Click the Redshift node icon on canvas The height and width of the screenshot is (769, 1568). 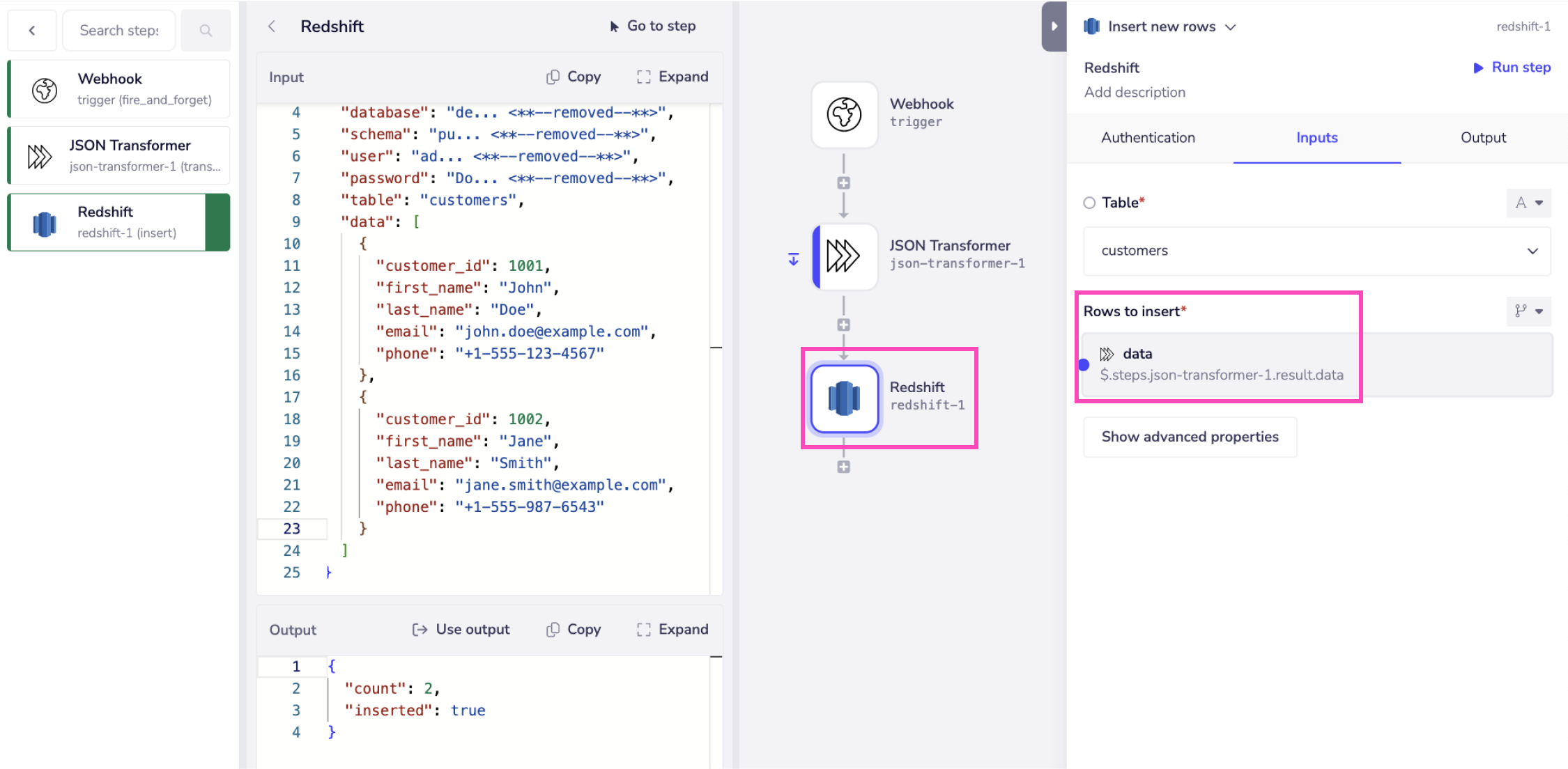point(844,398)
